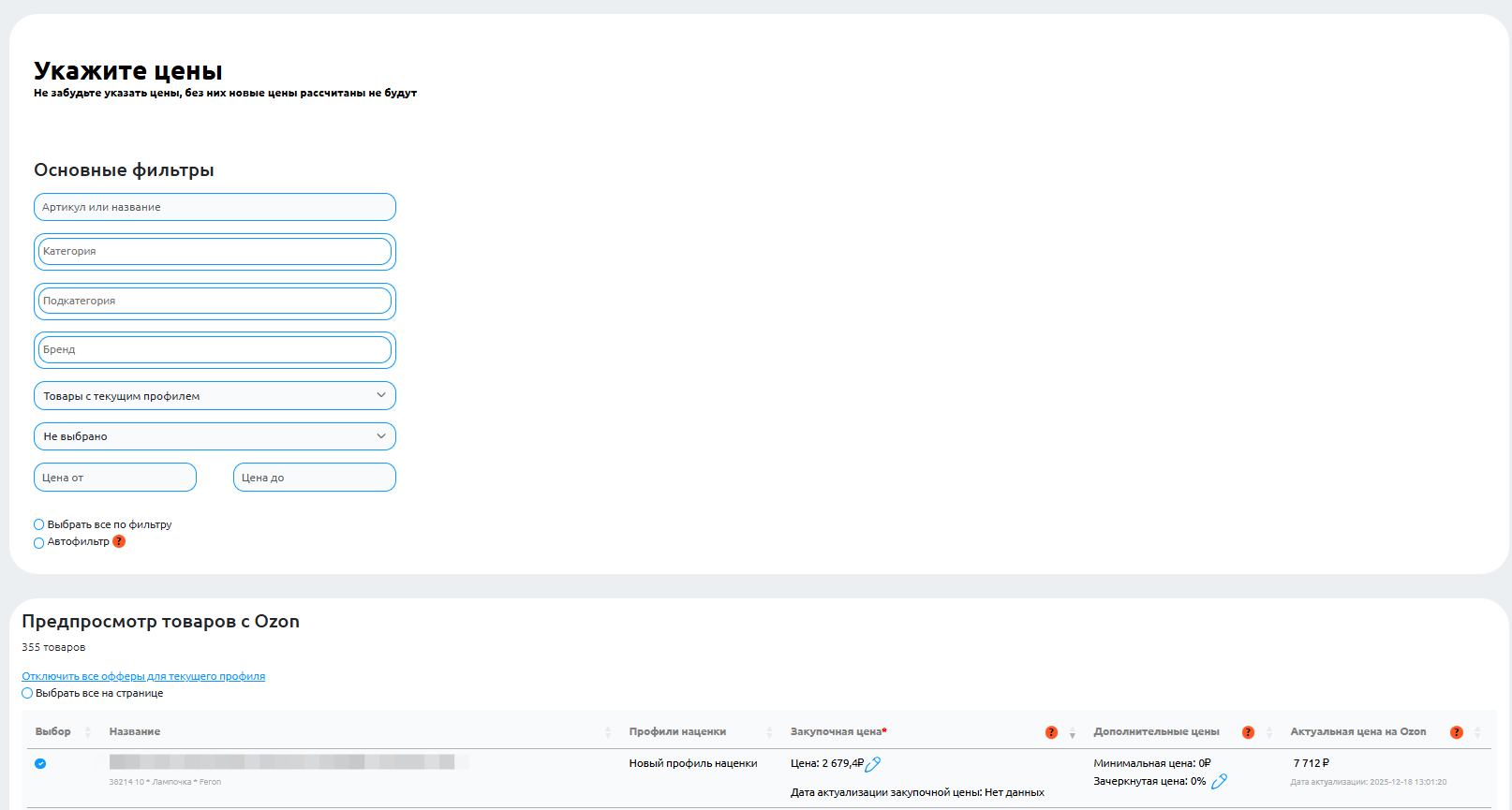Open help tooltip for Закупочная цена column

[1051, 732]
